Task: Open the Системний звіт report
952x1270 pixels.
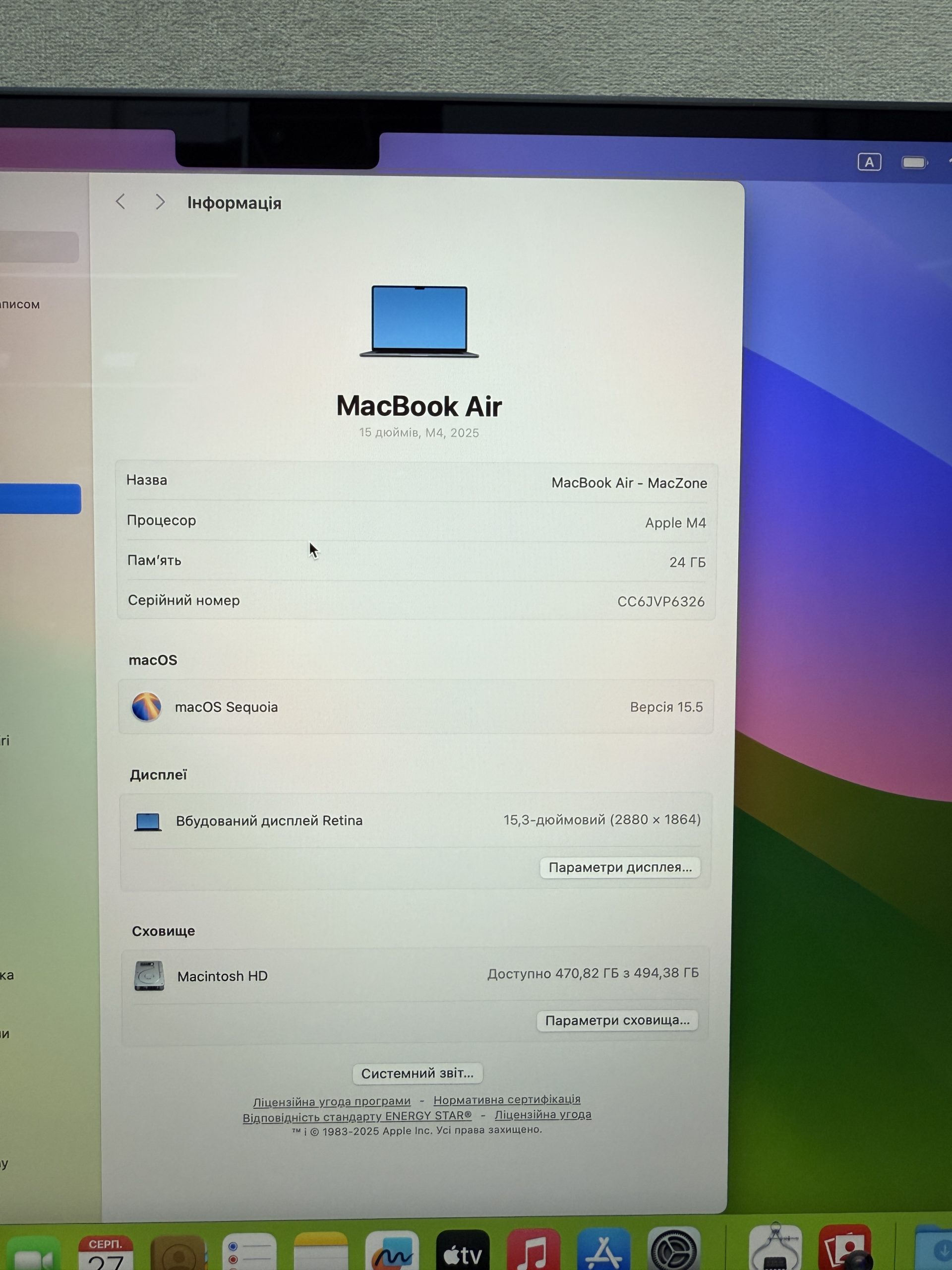Action: click(417, 1073)
